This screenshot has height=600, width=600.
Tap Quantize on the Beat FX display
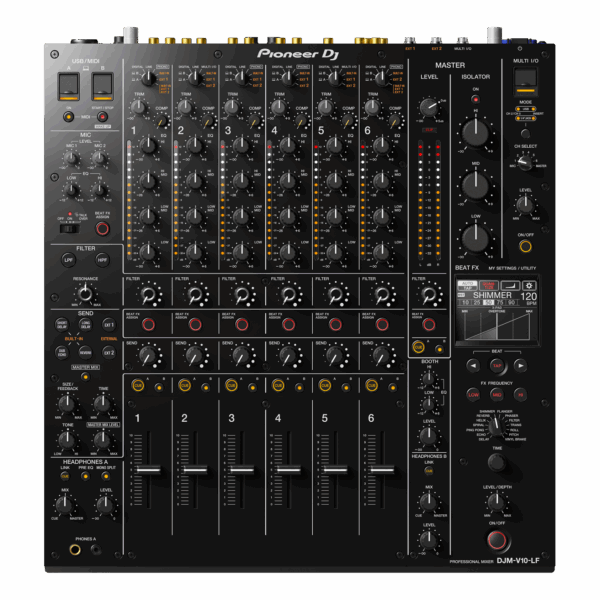coord(489,285)
